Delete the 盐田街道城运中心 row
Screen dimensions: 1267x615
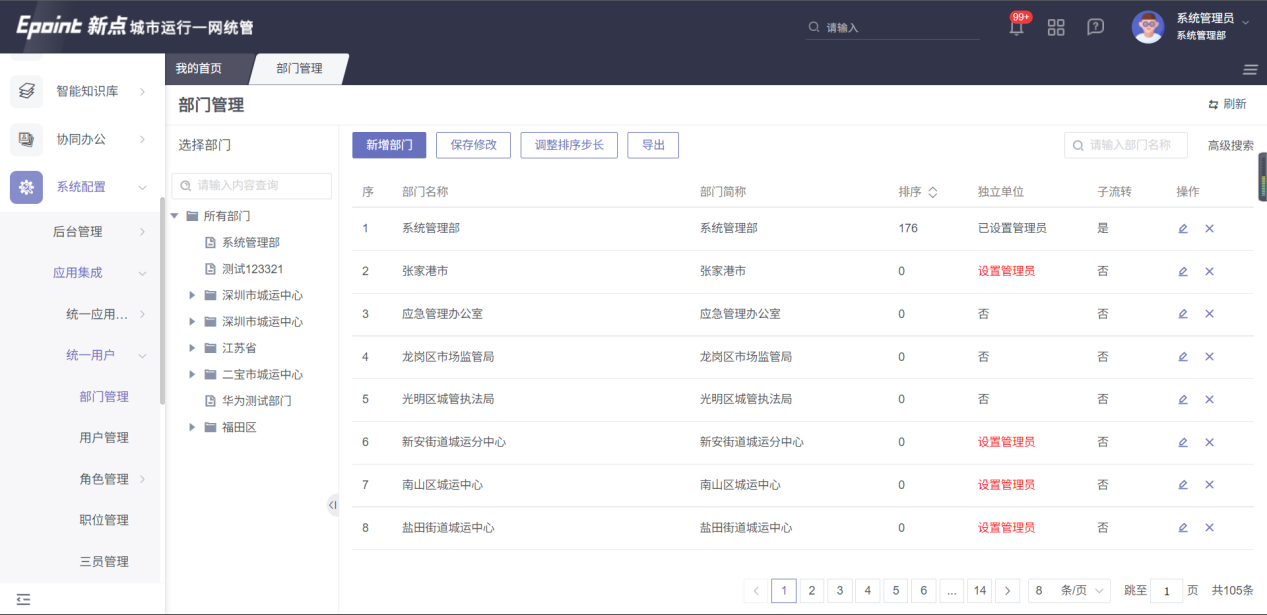pyautogui.click(x=1209, y=528)
